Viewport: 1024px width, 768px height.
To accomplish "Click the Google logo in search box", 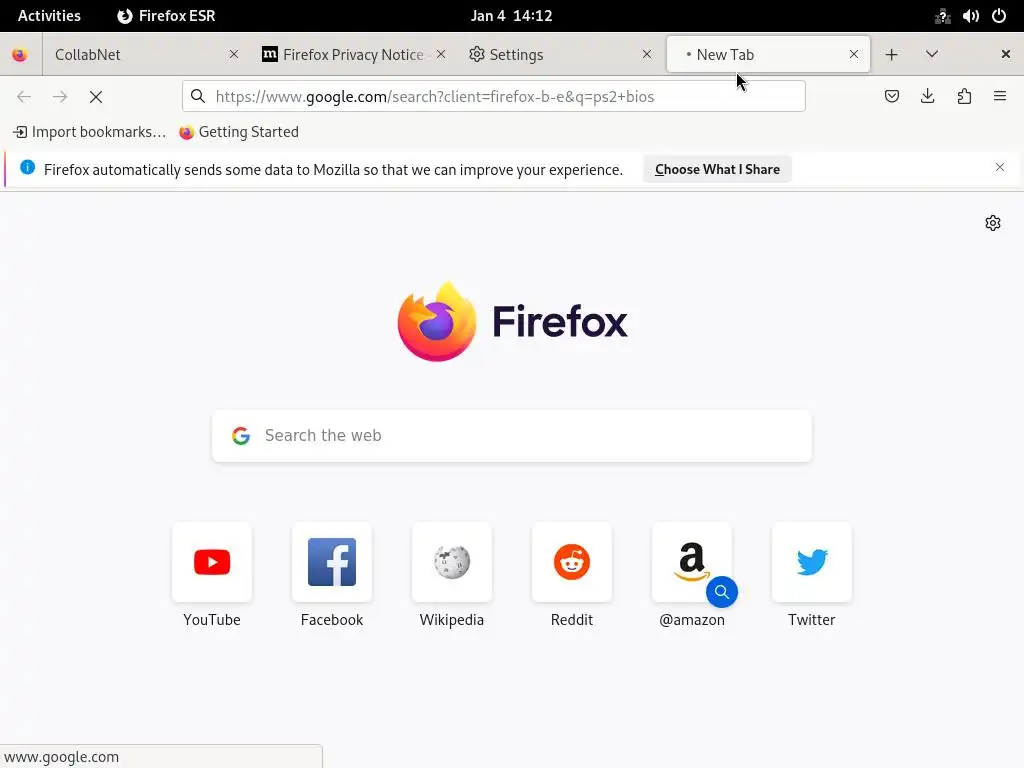I will pos(241,436).
